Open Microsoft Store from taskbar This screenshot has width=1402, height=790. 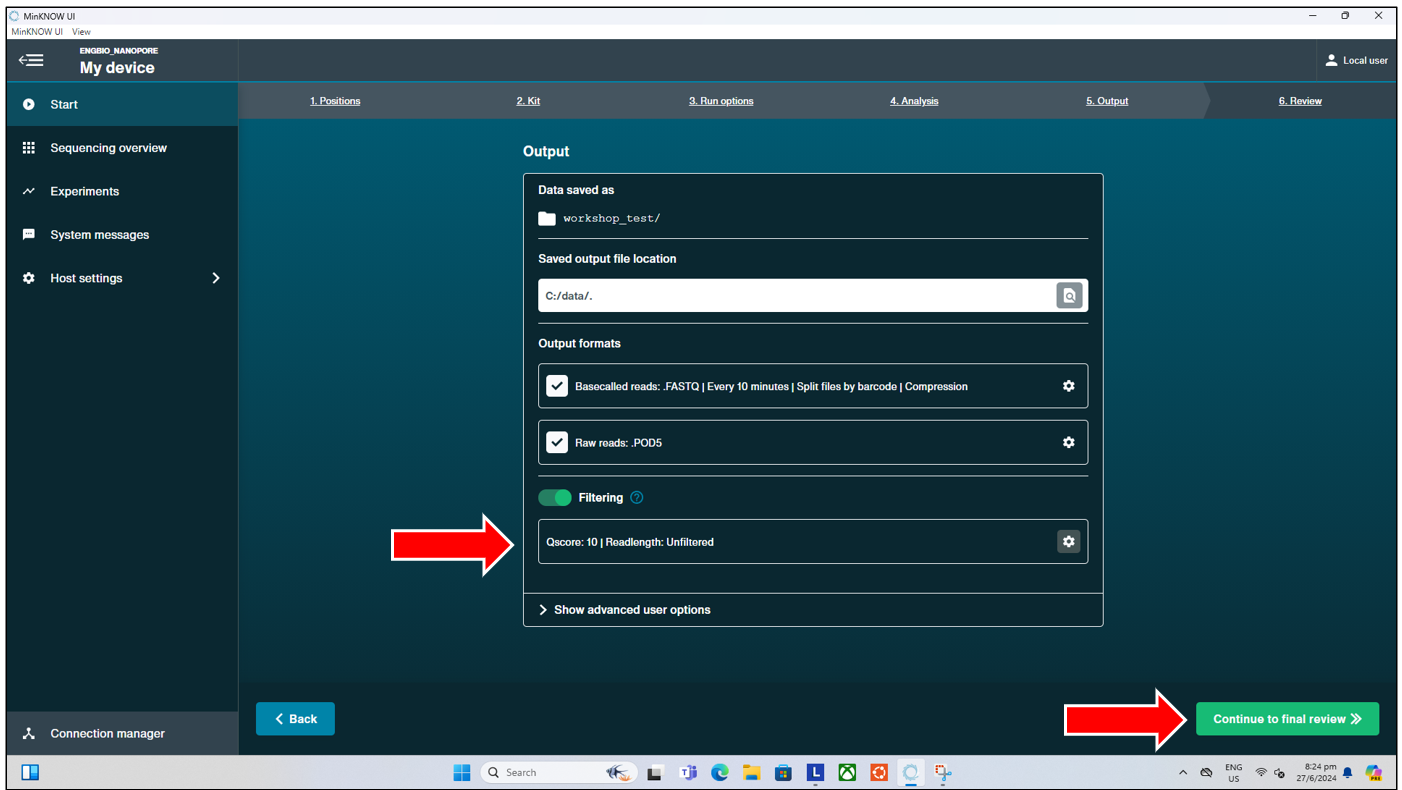click(784, 772)
